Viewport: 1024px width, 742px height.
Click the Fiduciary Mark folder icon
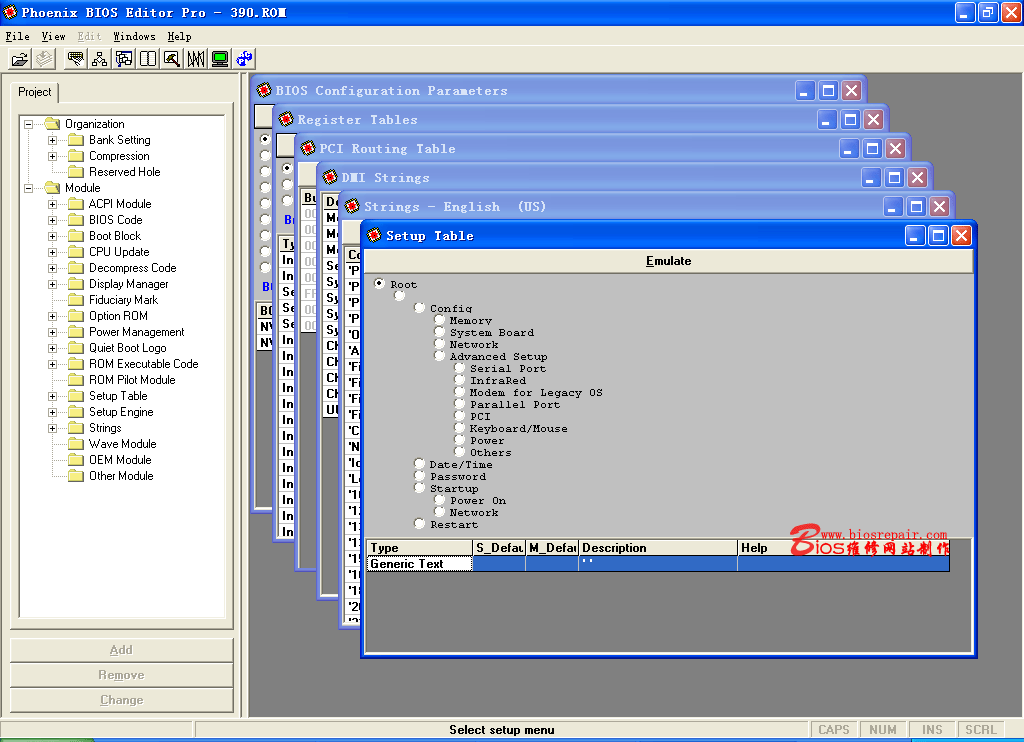click(76, 300)
